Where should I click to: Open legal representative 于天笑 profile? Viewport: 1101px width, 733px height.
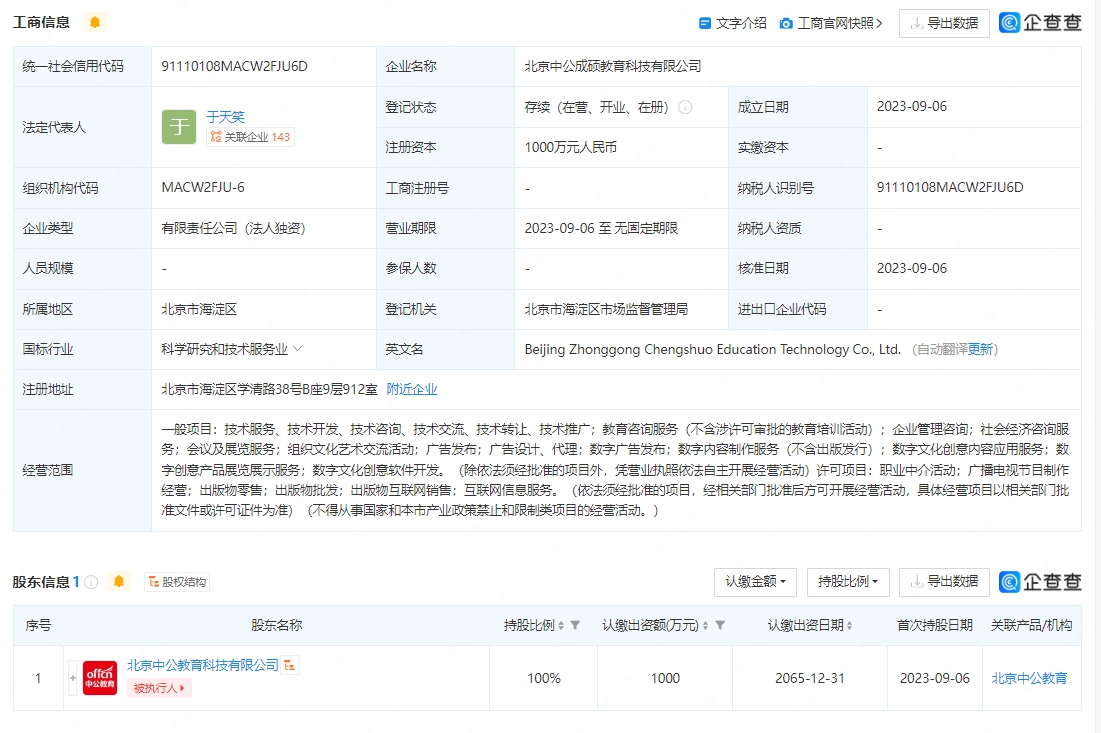click(225, 117)
